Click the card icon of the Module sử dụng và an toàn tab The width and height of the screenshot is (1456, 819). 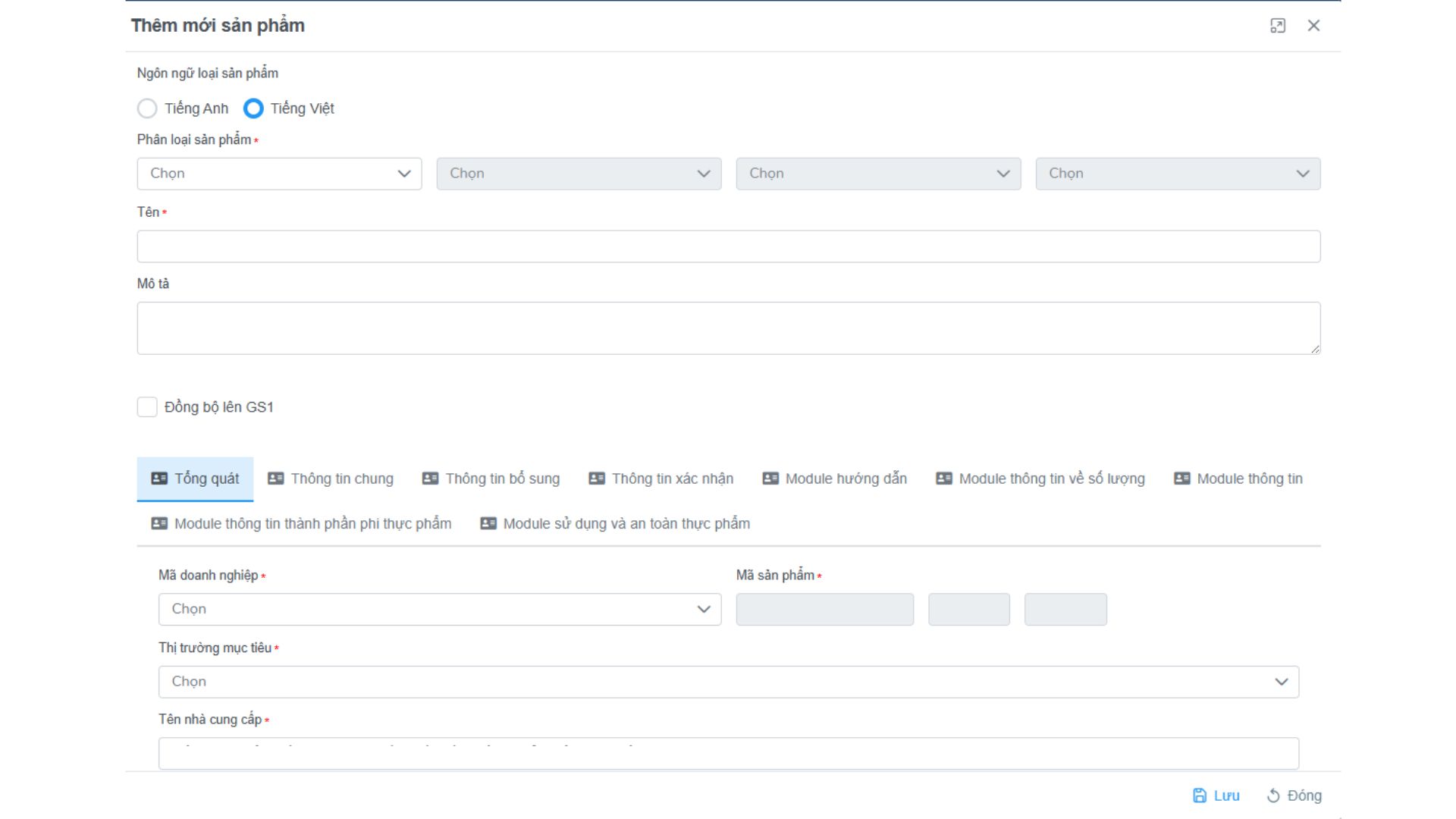(x=488, y=523)
